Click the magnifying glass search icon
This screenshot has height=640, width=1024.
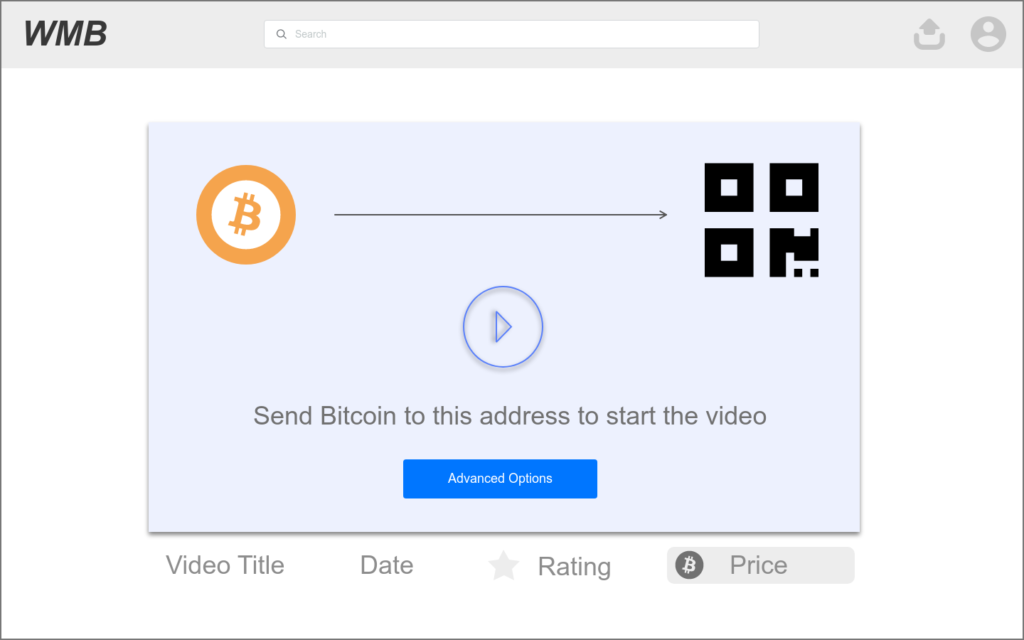point(281,34)
